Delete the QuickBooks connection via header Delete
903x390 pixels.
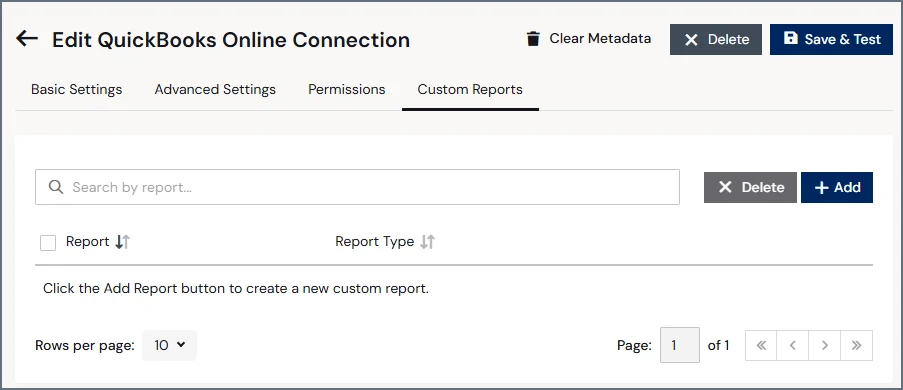(x=716, y=39)
